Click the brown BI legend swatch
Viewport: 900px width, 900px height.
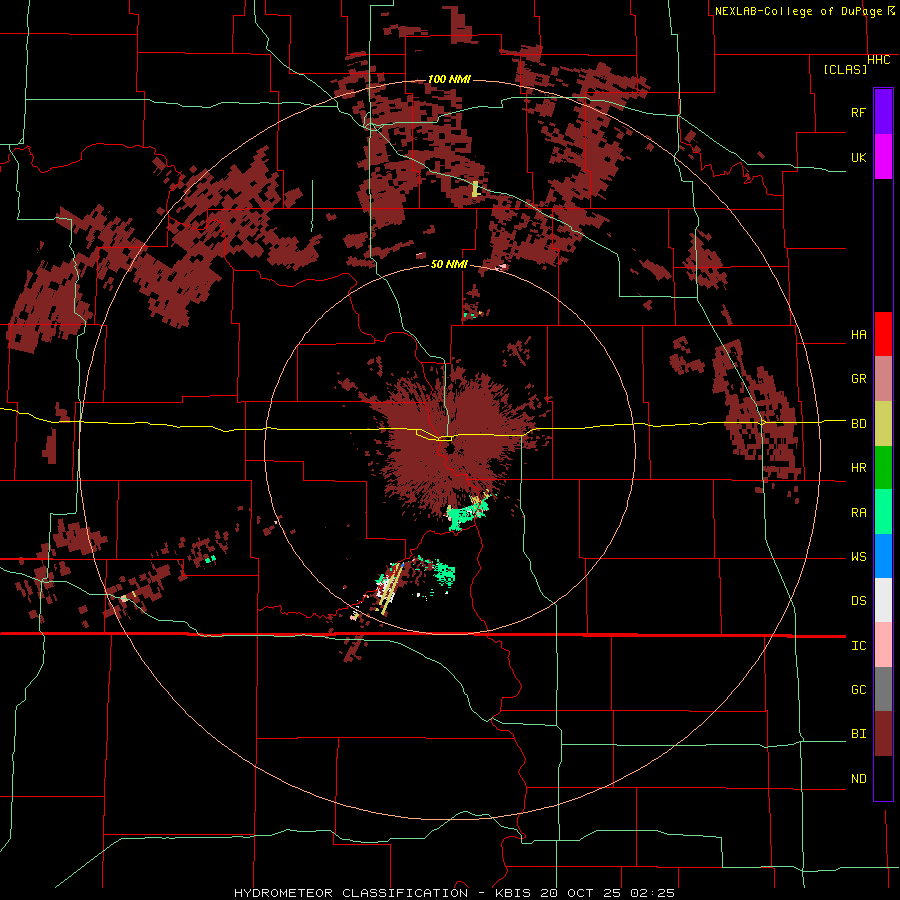tap(883, 734)
